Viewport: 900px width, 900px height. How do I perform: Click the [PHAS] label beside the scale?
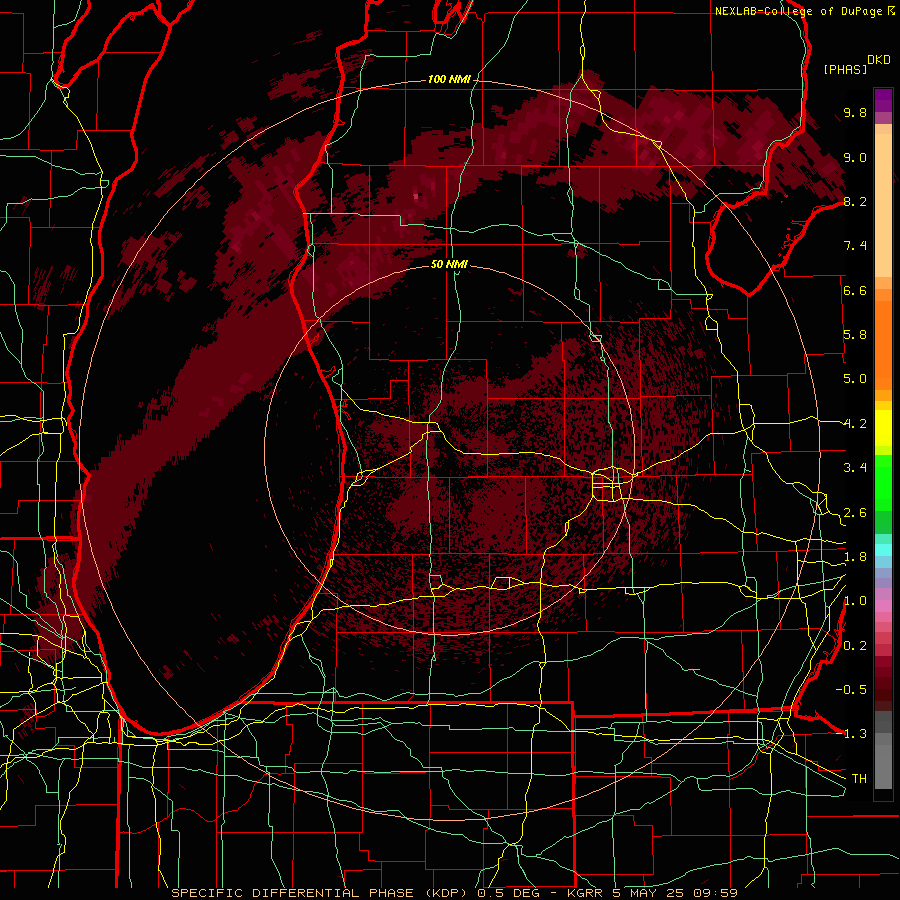(x=845, y=69)
